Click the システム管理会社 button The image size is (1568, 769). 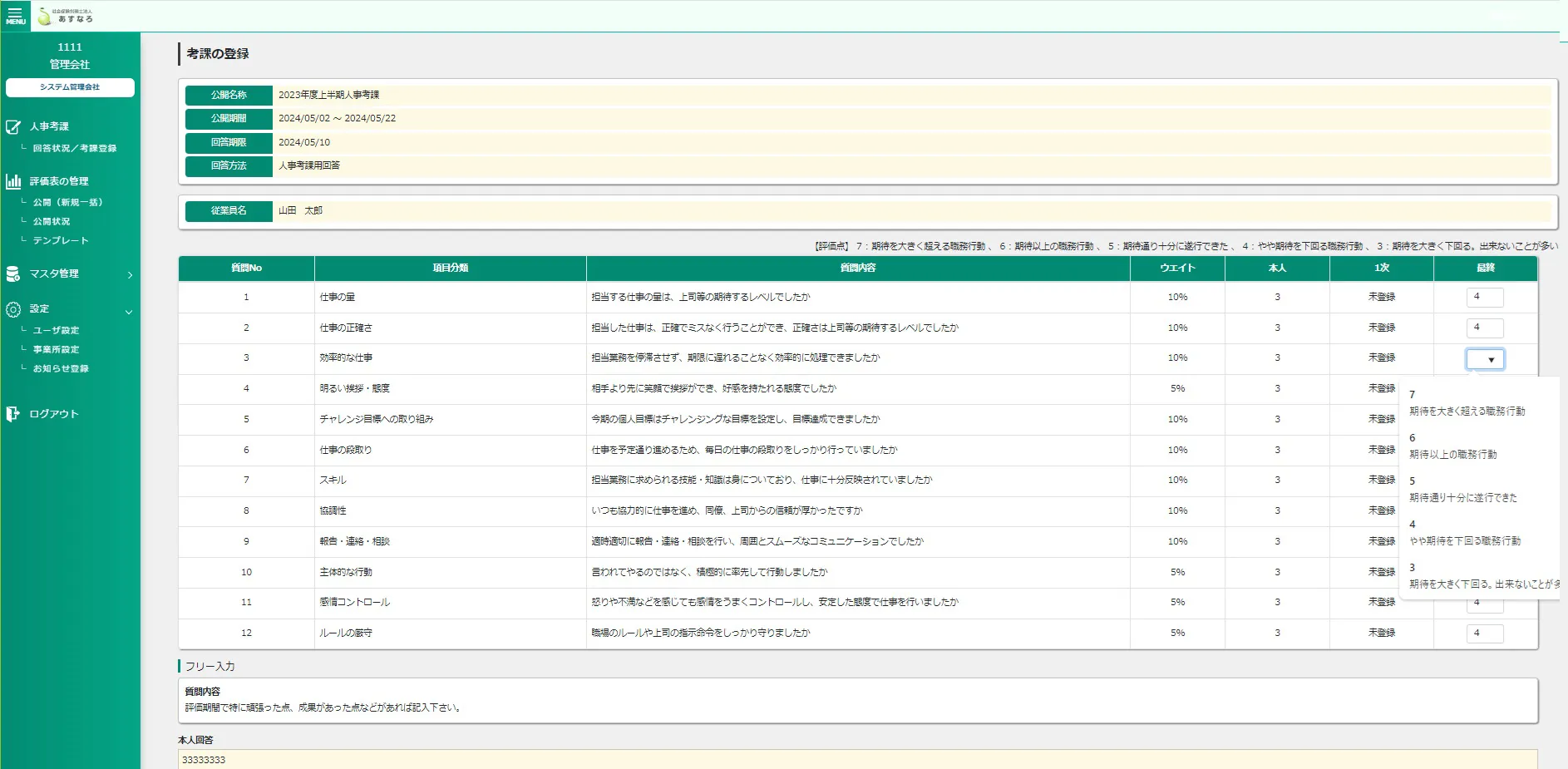point(70,87)
